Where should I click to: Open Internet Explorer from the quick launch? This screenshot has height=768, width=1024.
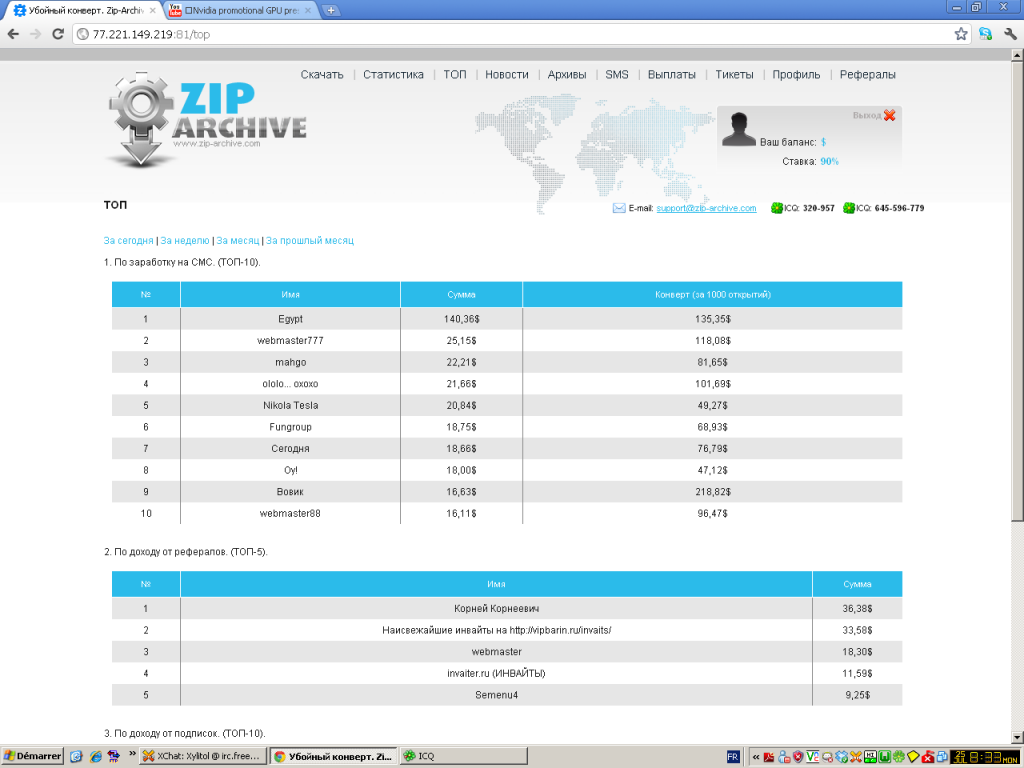click(x=96, y=756)
